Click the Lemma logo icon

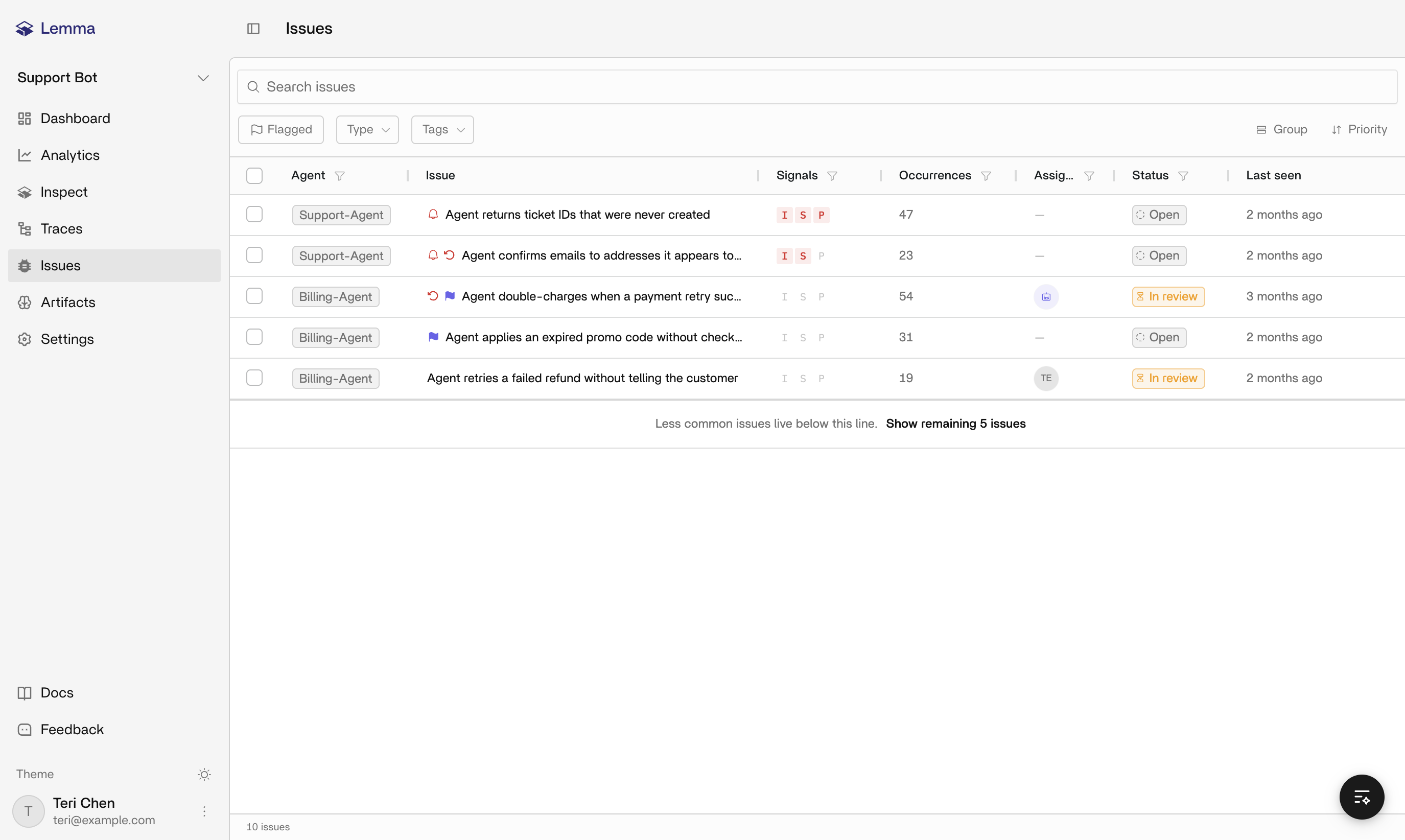click(x=25, y=28)
